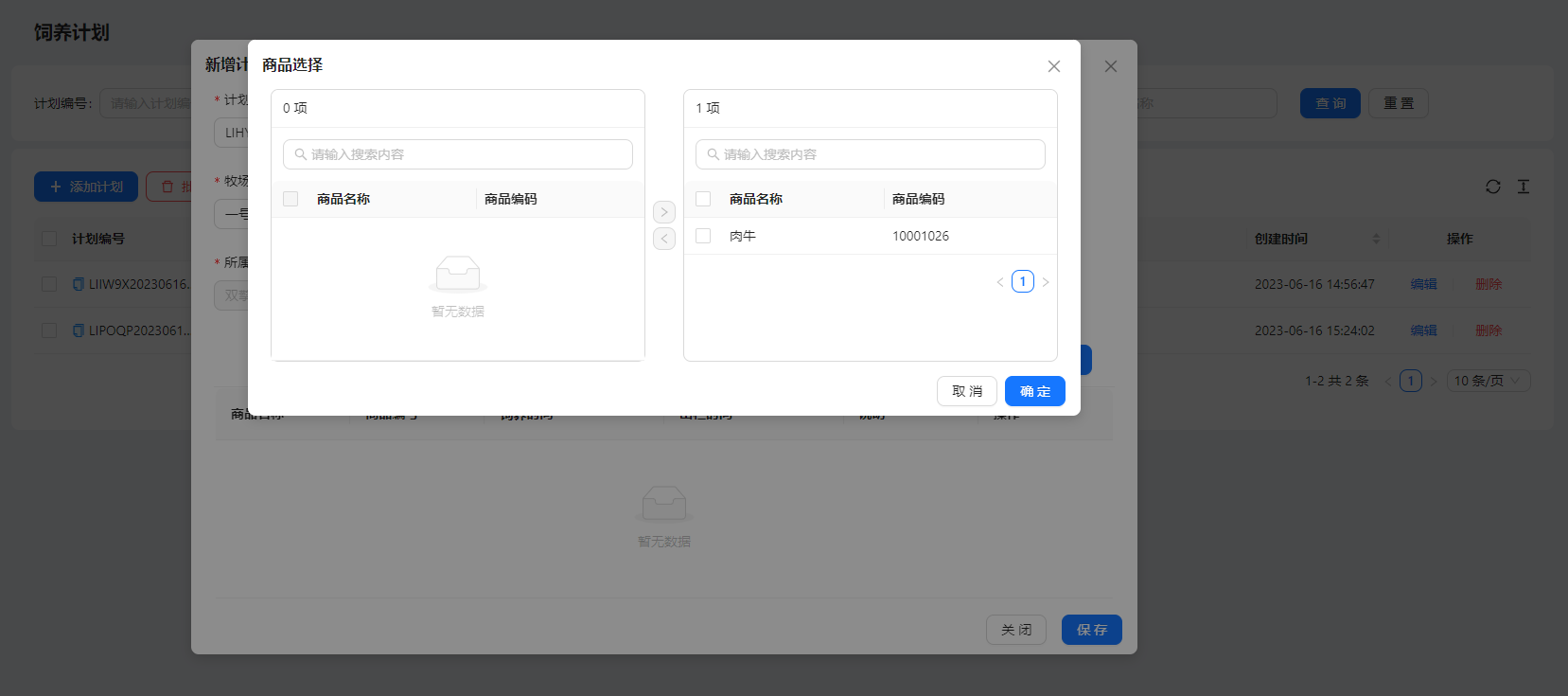Close the 新增计划 dialog behind
1568x696 pixels.
coord(1111,66)
